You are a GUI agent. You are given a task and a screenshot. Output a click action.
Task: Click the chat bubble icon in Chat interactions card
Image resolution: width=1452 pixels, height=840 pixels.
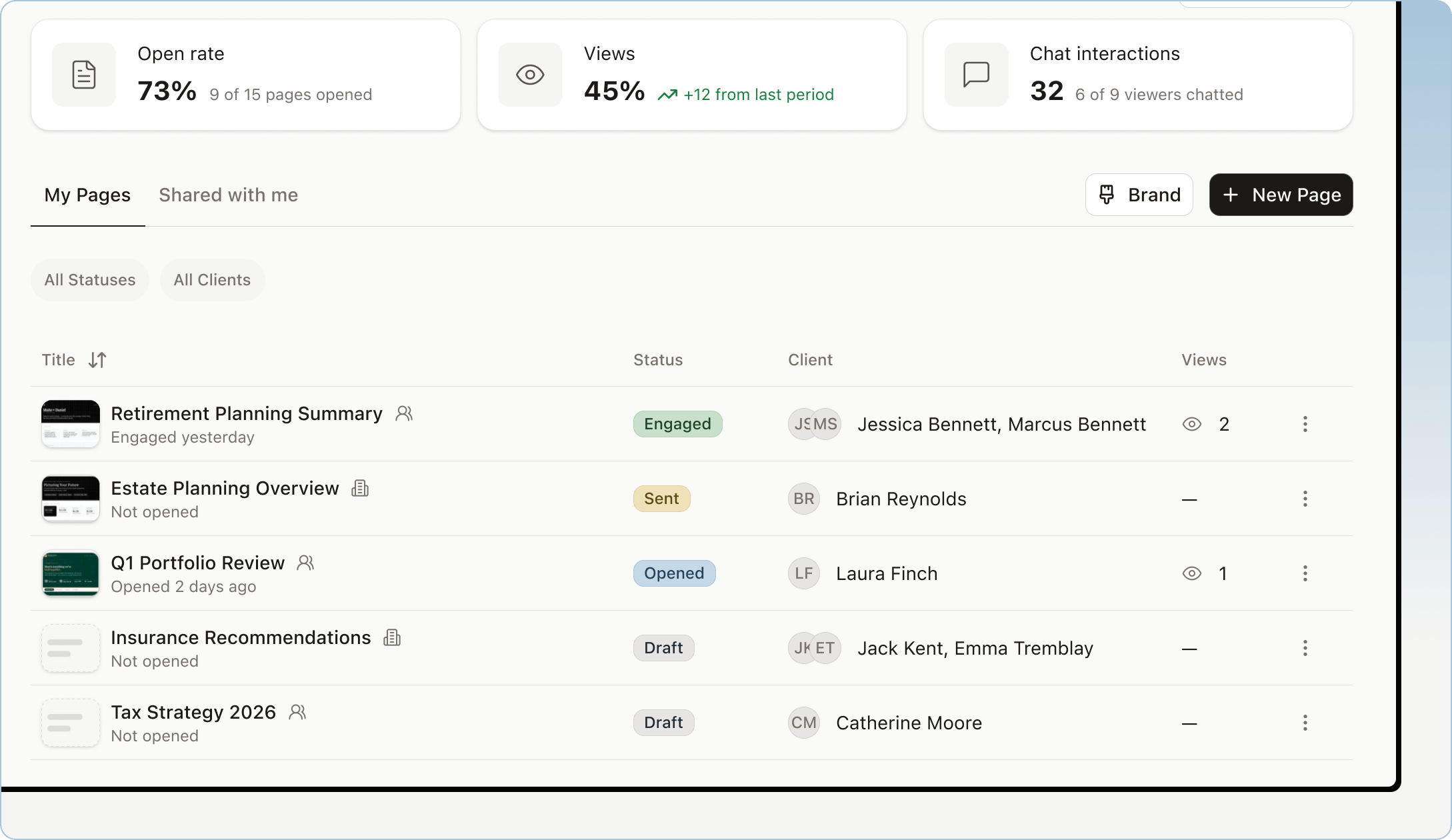pos(976,75)
